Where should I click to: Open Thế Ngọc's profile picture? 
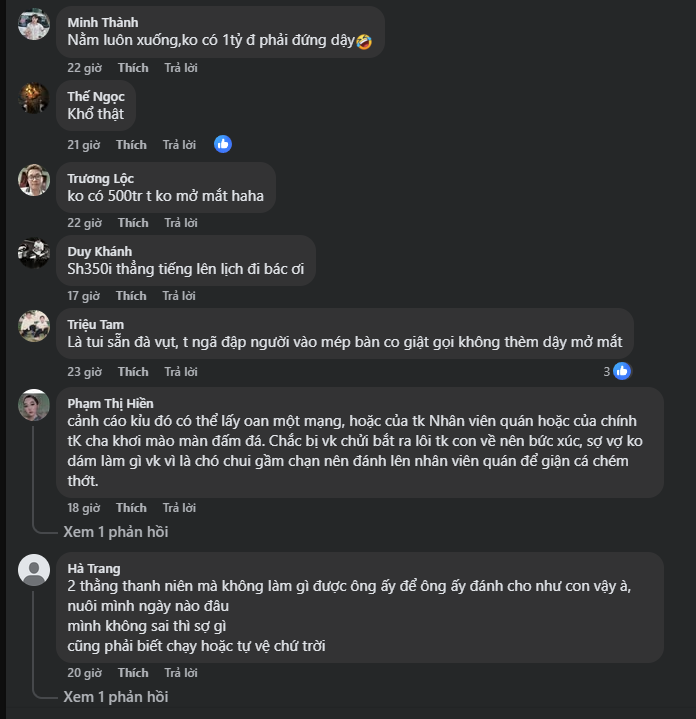click(x=34, y=98)
